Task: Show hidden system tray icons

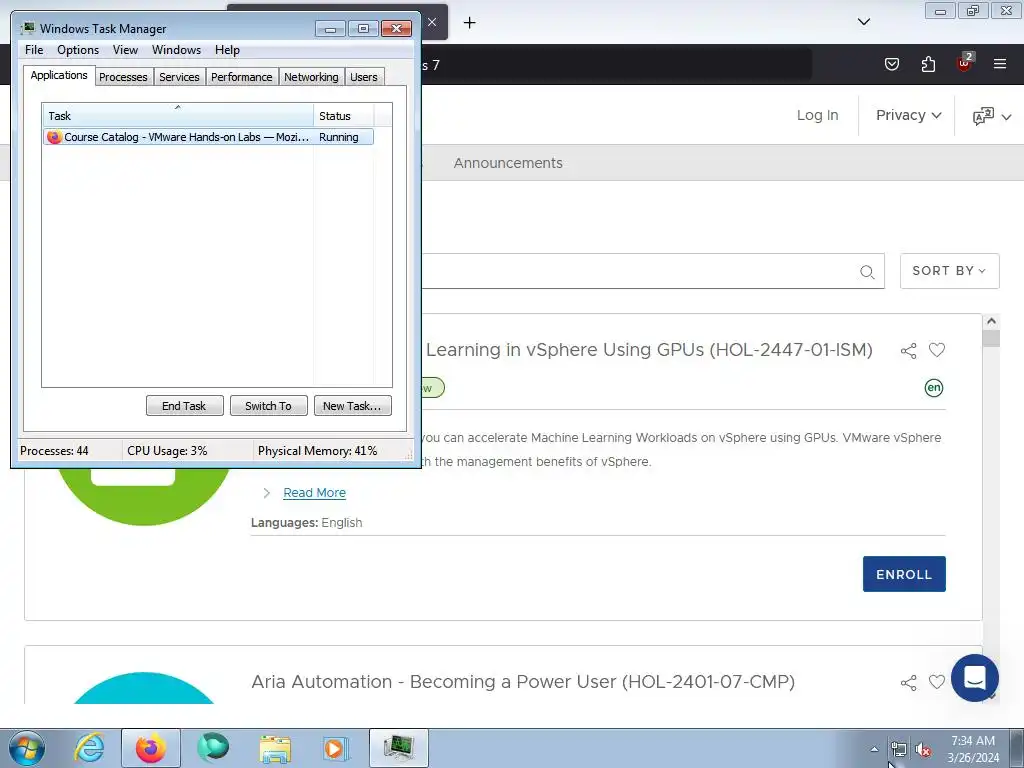Action: [874, 750]
